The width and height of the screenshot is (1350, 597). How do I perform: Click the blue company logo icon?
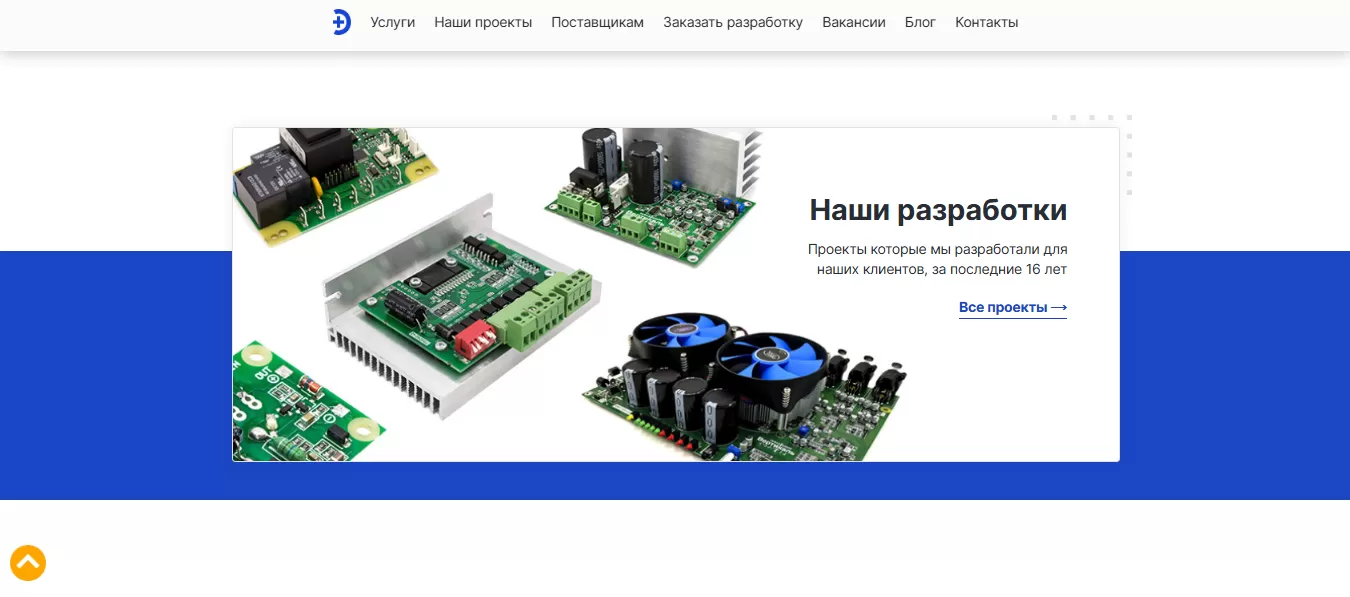[x=342, y=22]
